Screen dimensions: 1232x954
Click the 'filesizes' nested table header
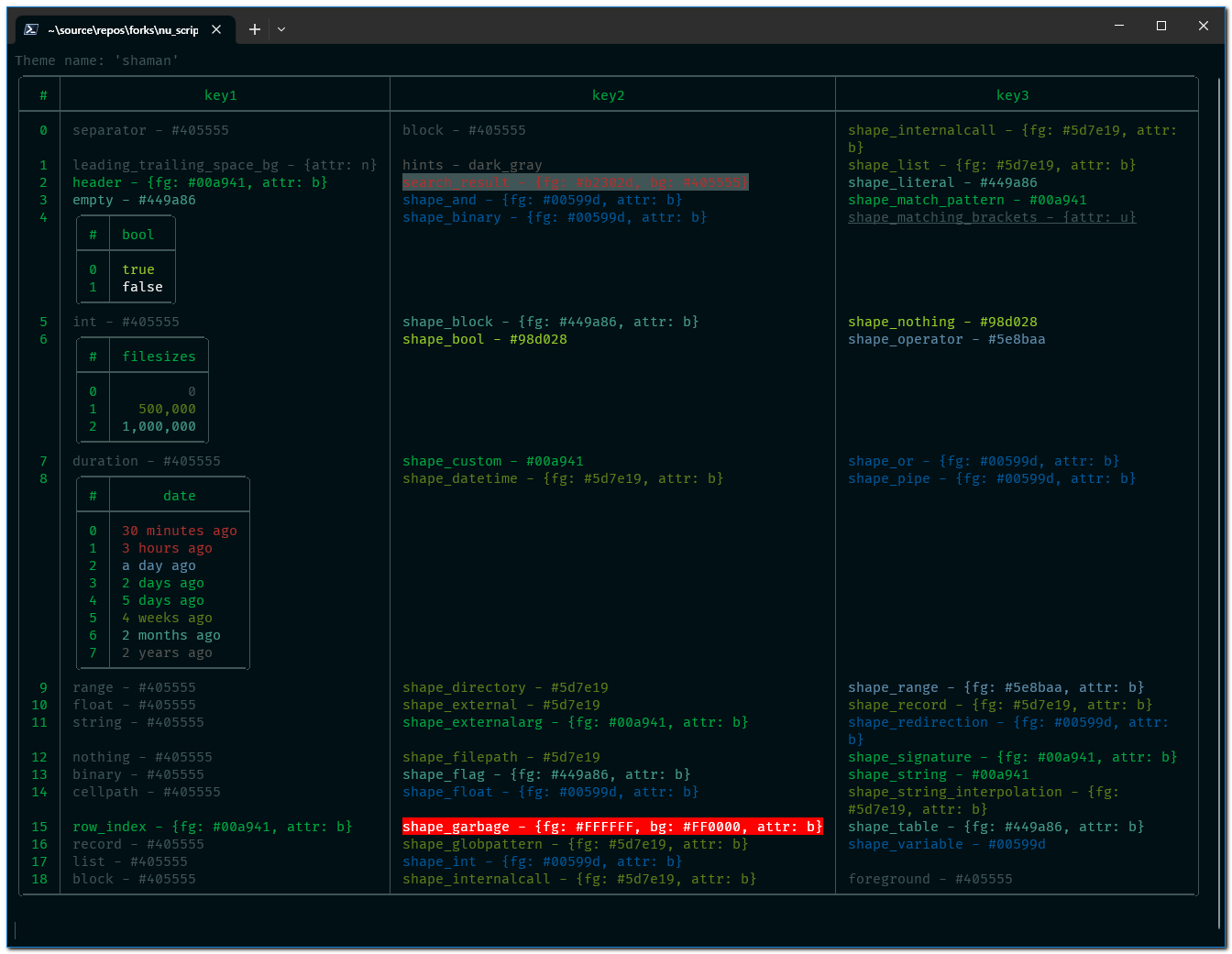[159, 356]
